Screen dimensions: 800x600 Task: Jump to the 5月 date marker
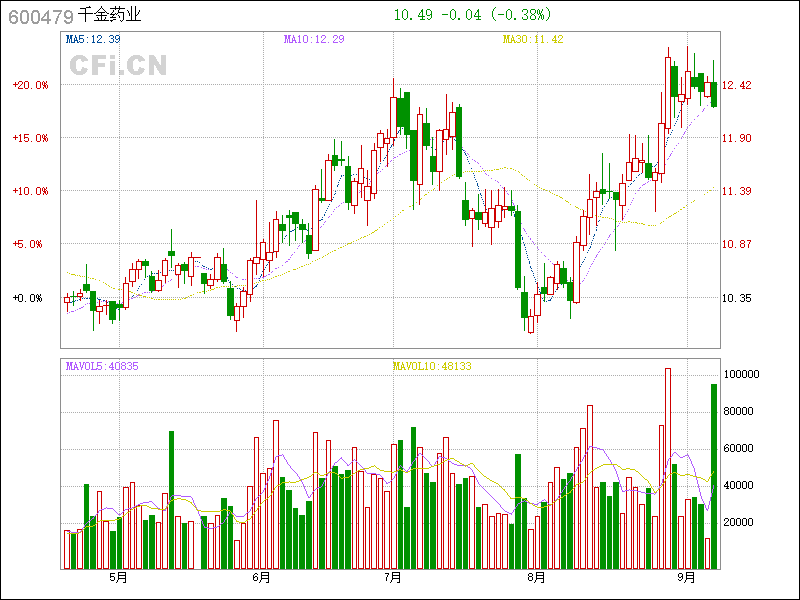point(119,578)
